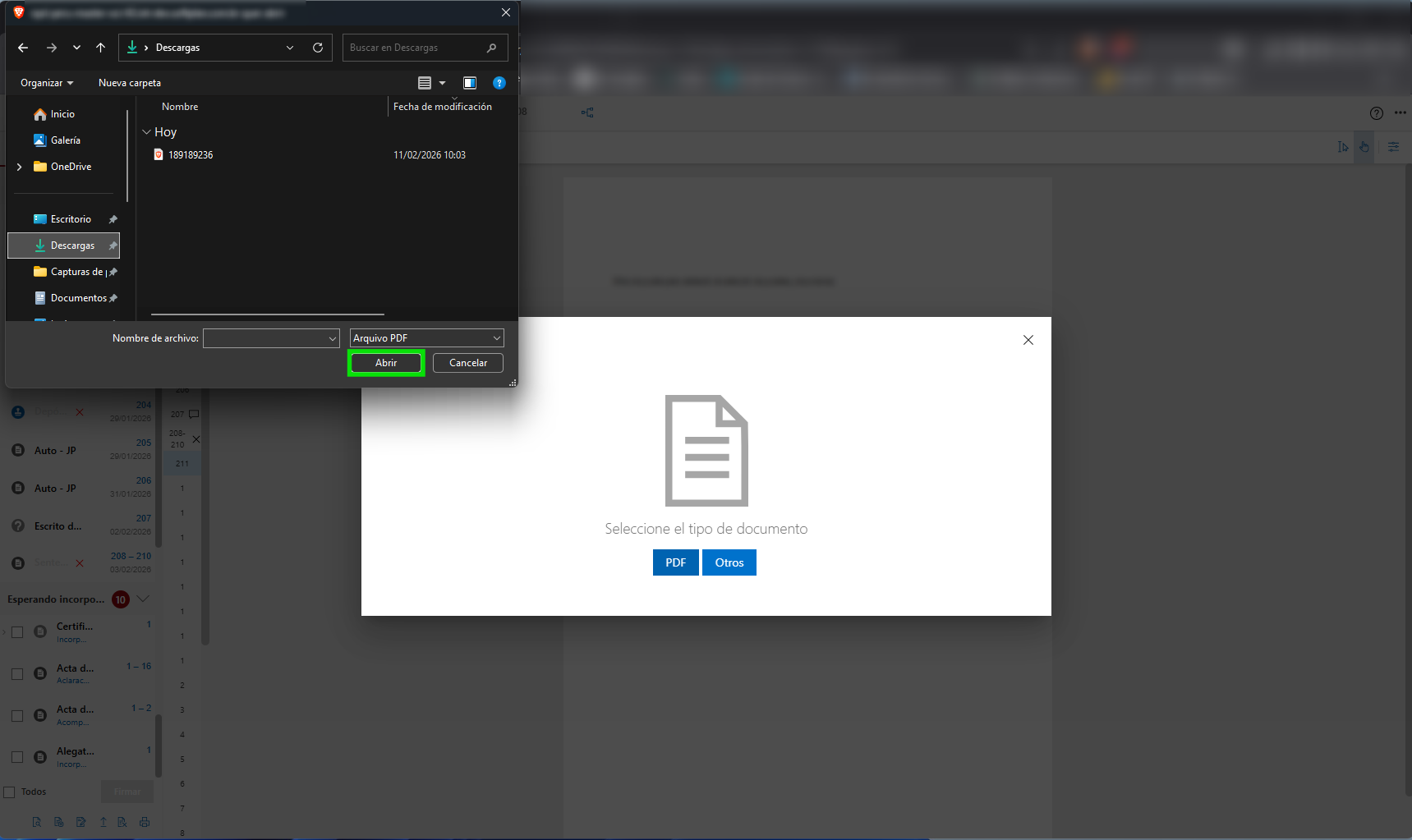
Task: Open the Arquivo PDF file type dropdown
Action: (x=426, y=338)
